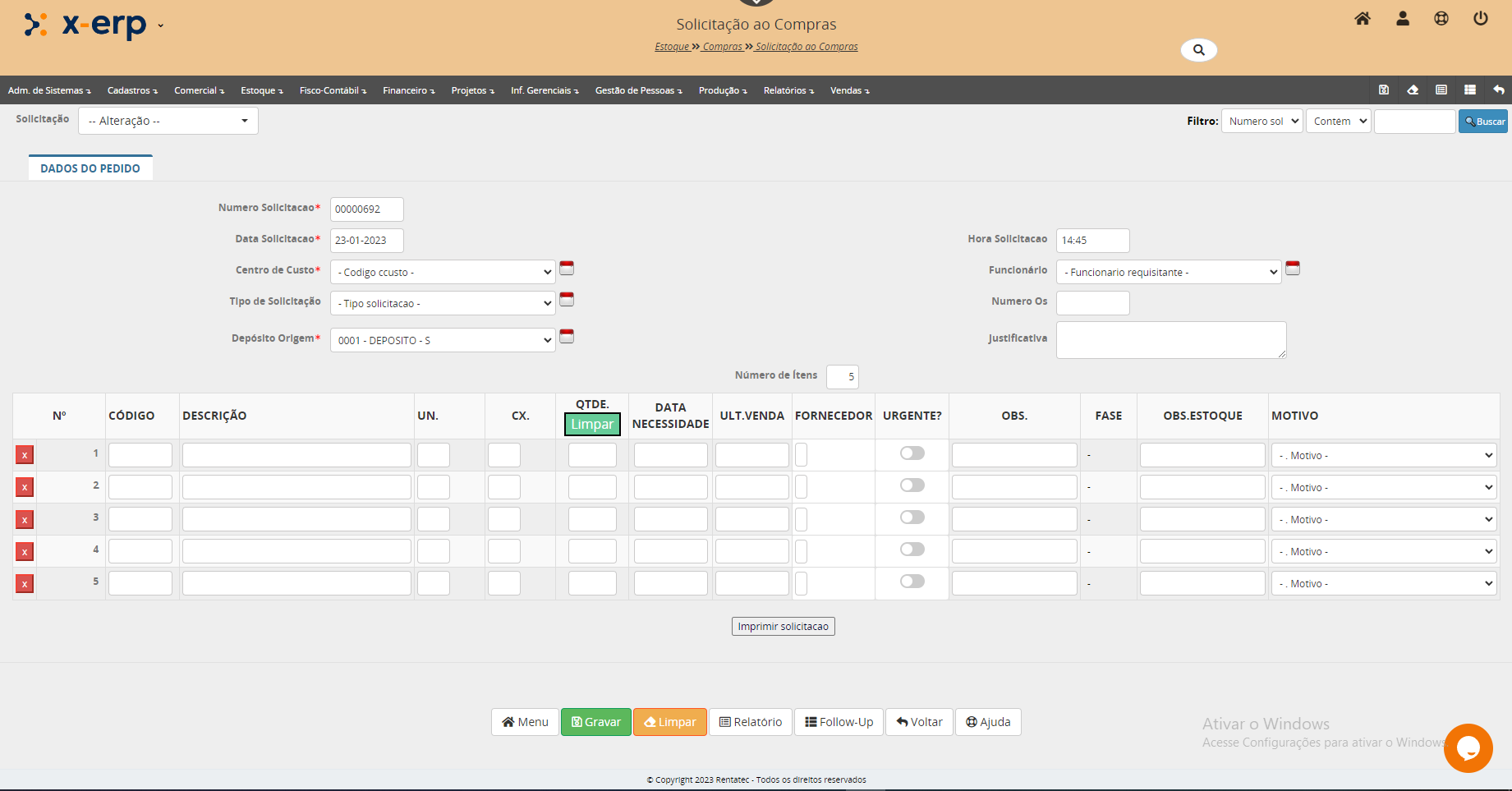Open the orange chat bubble widget
1512x791 pixels.
(x=1468, y=747)
